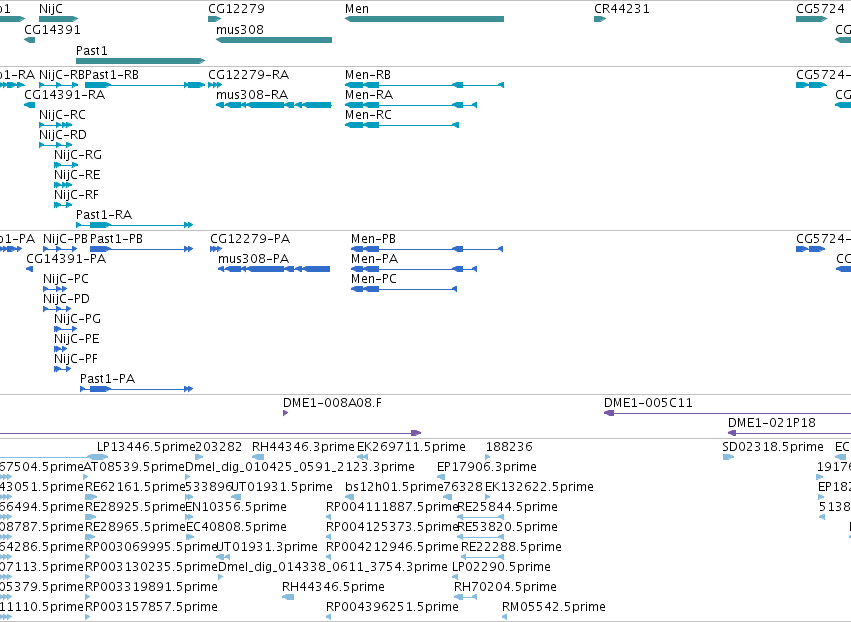Screen dimensions: 851x622
Task: Select the NijC-RG transcript label
Action: tap(78, 155)
